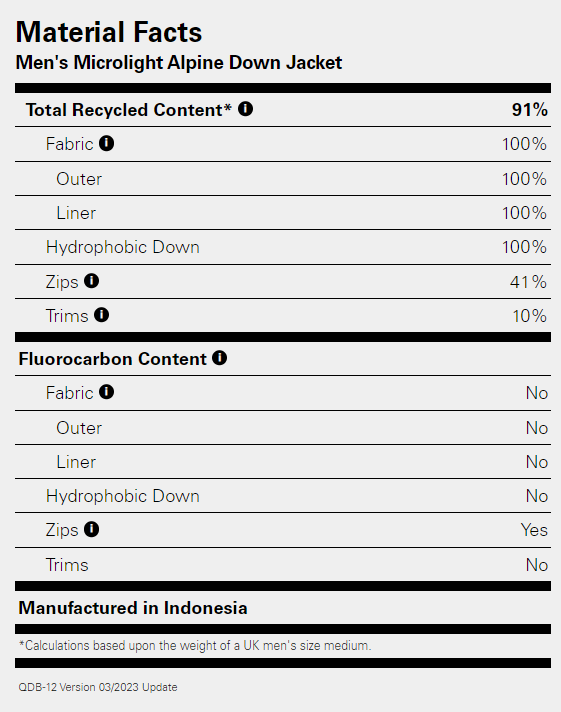The image size is (561, 712).
Task: Click the 41% value for Zips
Action: click(x=528, y=282)
